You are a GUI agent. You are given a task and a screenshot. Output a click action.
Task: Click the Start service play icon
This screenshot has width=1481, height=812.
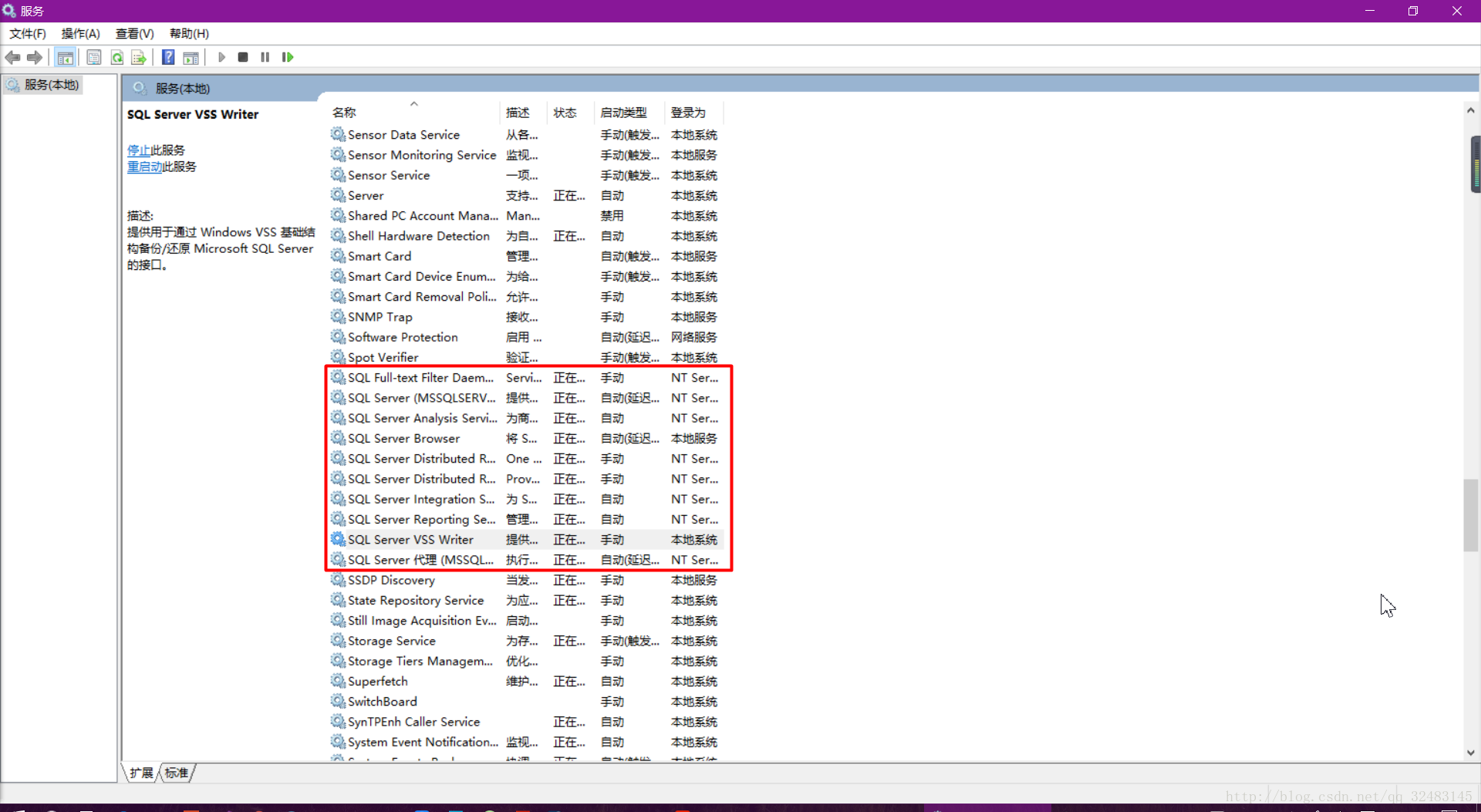click(221, 57)
